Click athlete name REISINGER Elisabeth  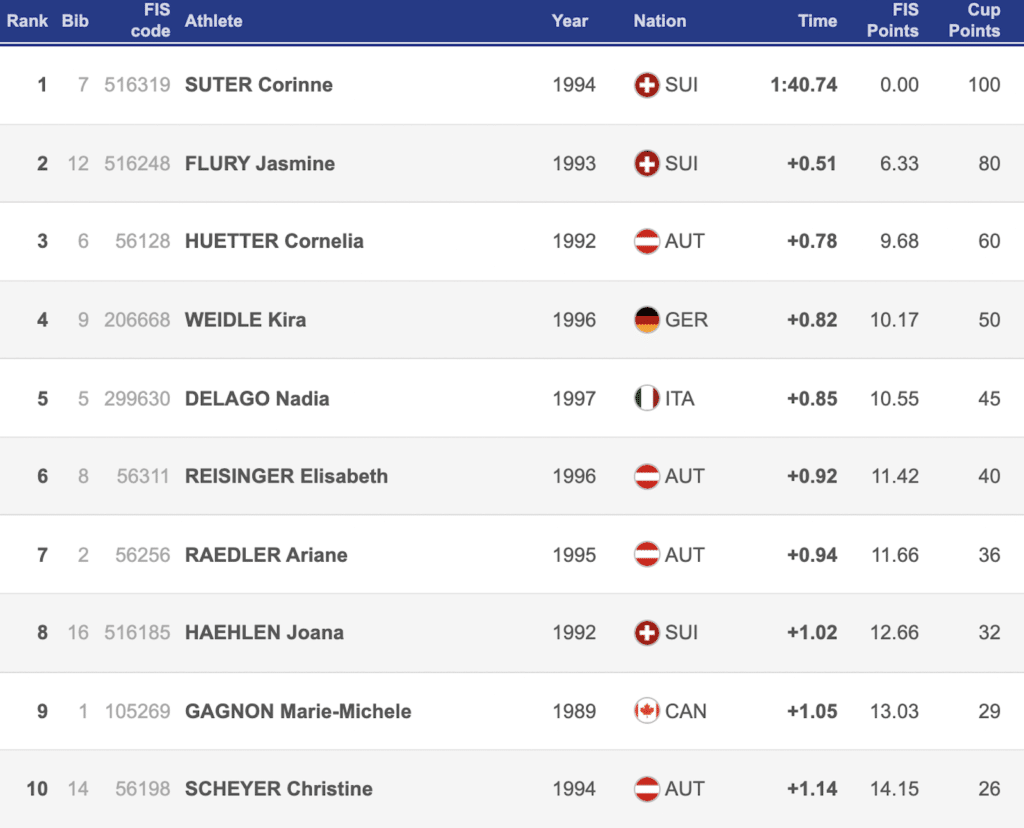286,476
